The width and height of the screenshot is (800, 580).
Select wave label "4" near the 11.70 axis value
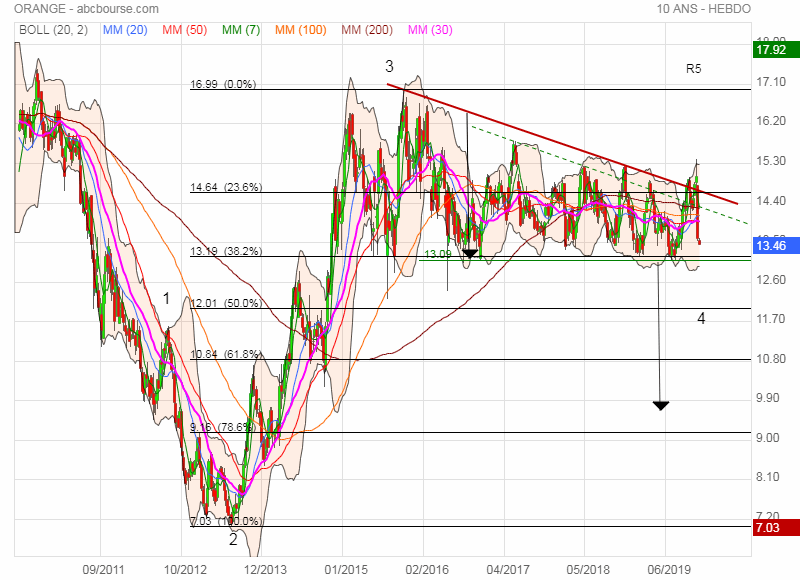[702, 318]
